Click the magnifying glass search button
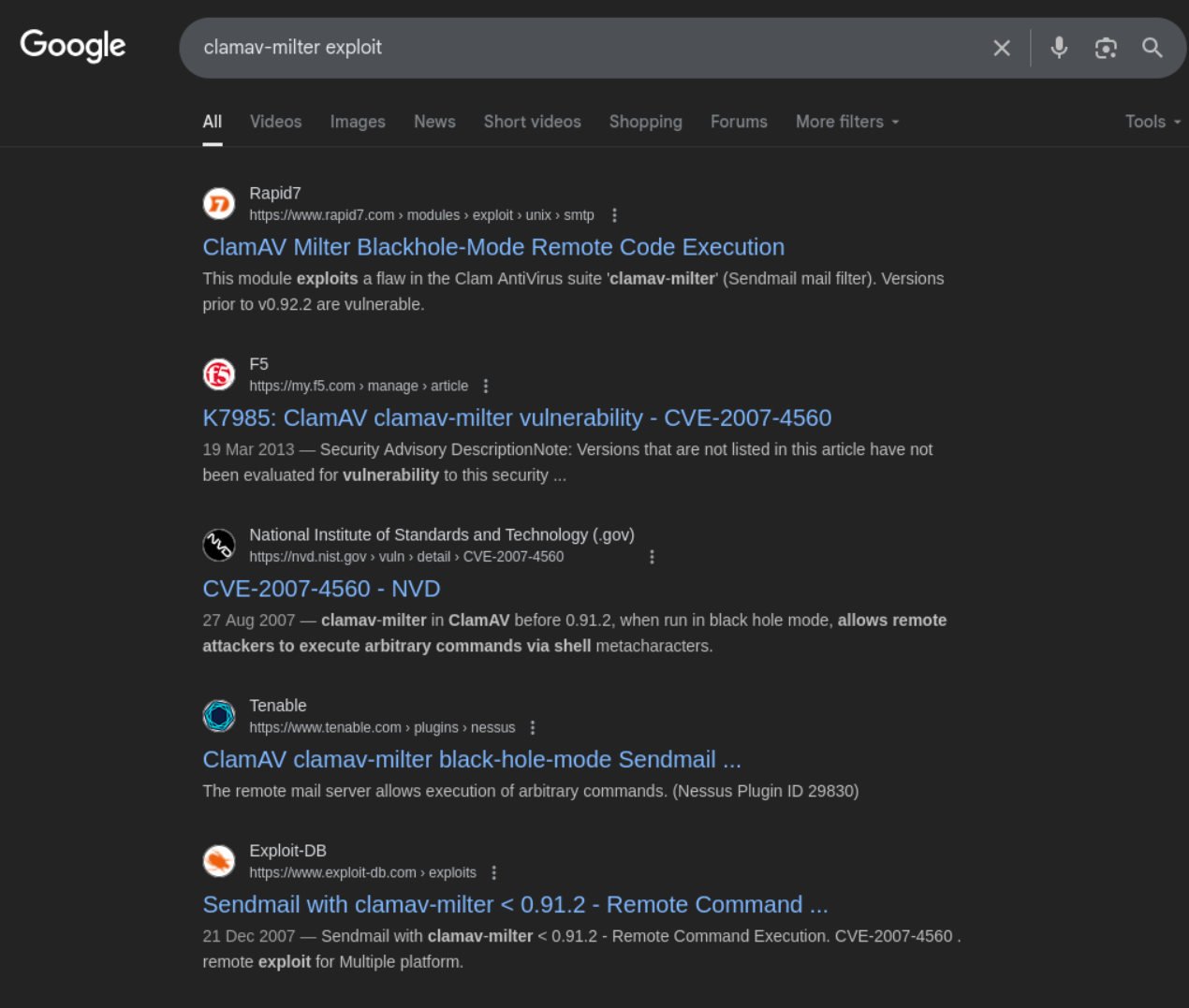Viewport: 1189px width, 1008px height. pos(1152,48)
